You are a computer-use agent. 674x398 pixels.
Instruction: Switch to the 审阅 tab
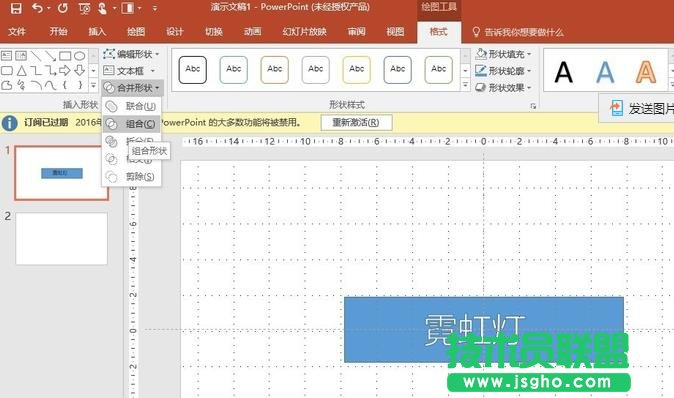coord(356,31)
